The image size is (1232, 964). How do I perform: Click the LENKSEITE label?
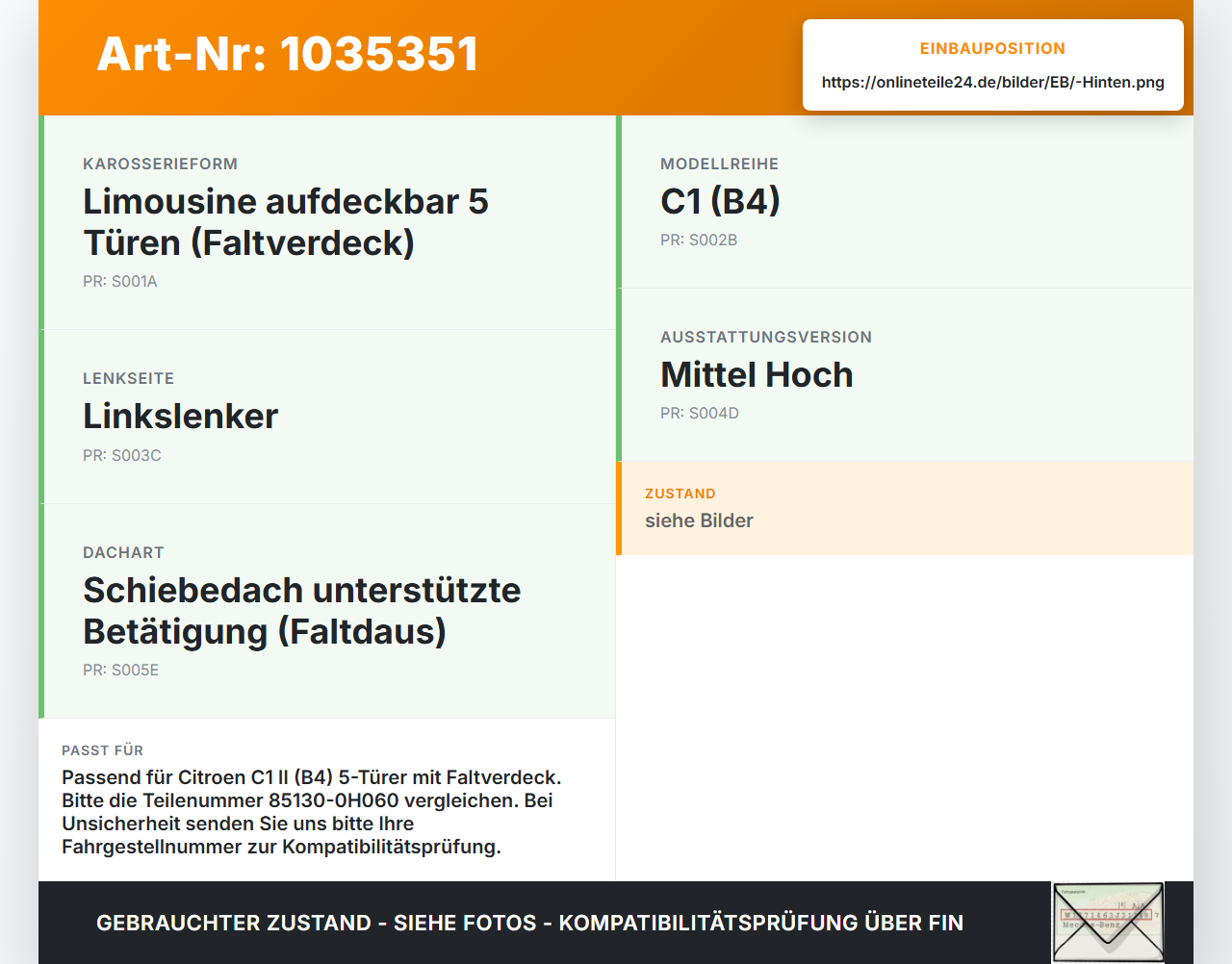pos(128,379)
